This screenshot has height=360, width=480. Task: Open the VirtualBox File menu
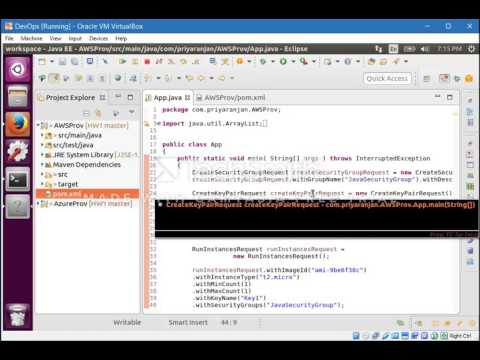click(9, 38)
